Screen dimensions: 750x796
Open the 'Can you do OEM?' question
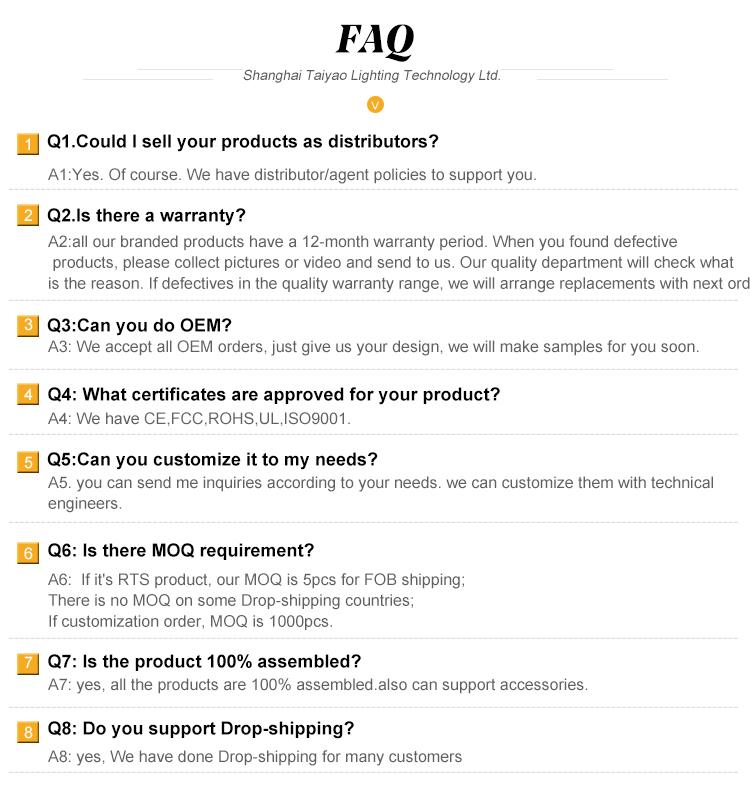(x=140, y=325)
